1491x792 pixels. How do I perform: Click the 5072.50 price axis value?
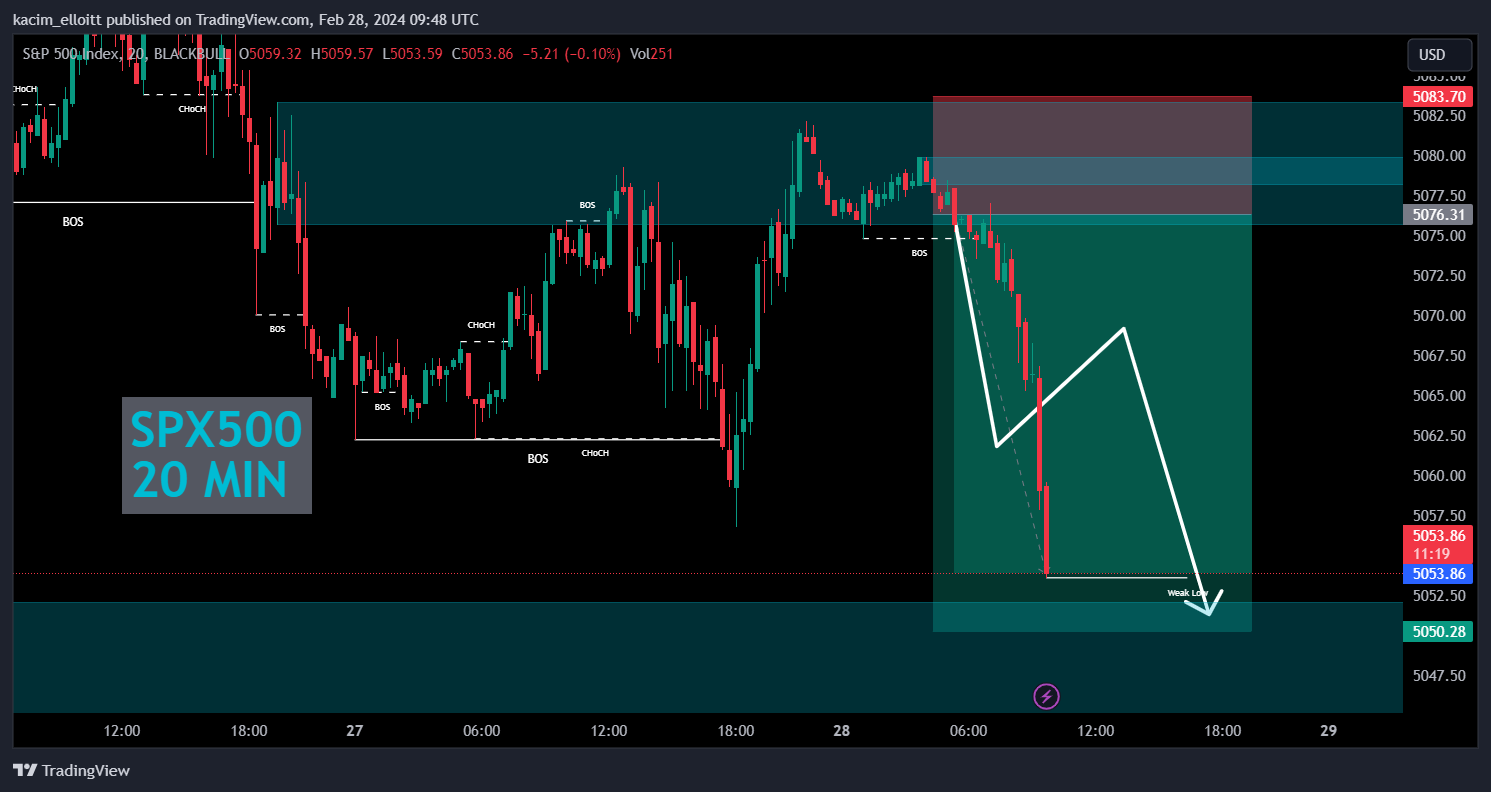1441,276
